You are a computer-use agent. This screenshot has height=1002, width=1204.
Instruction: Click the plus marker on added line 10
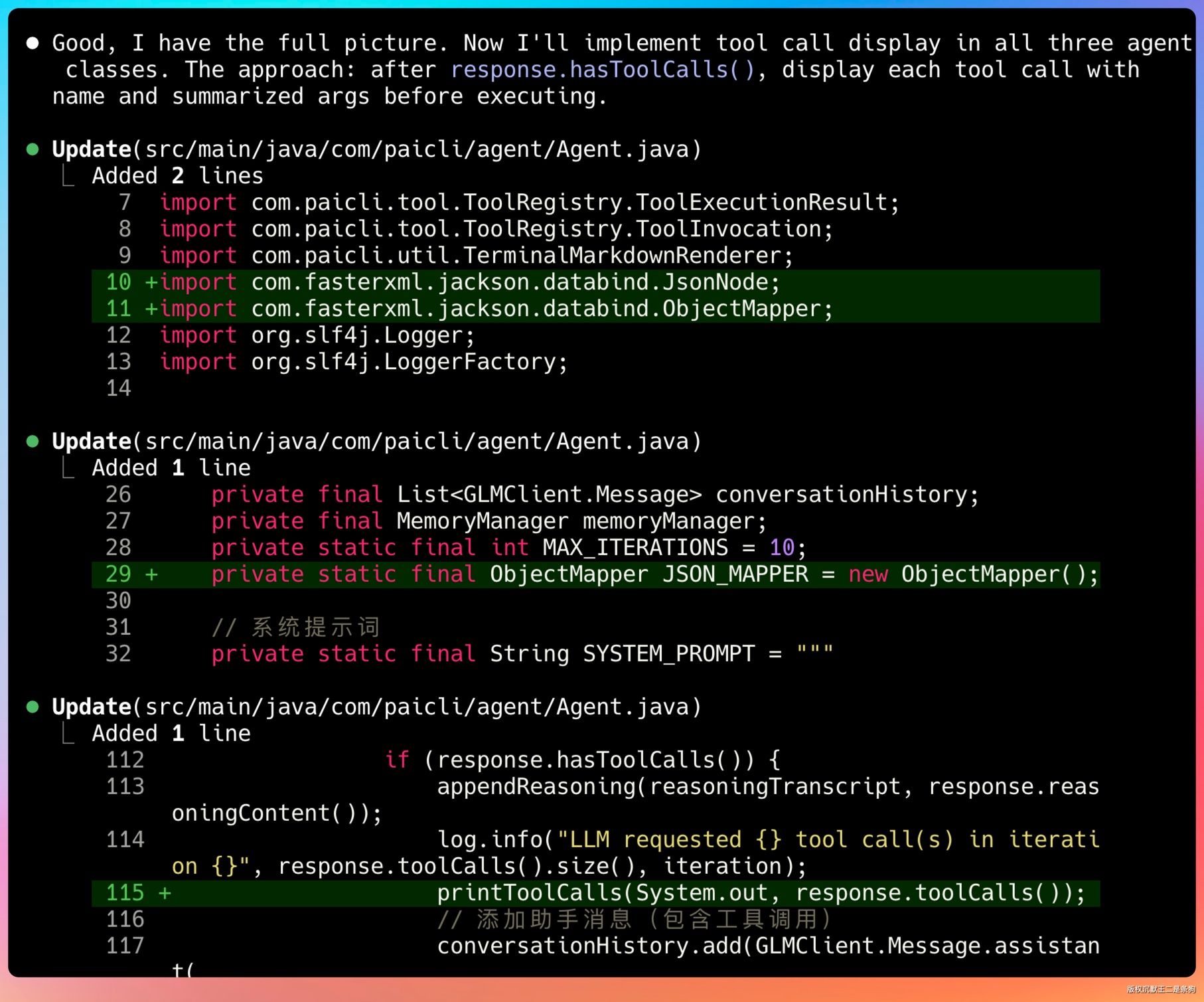pos(151,282)
